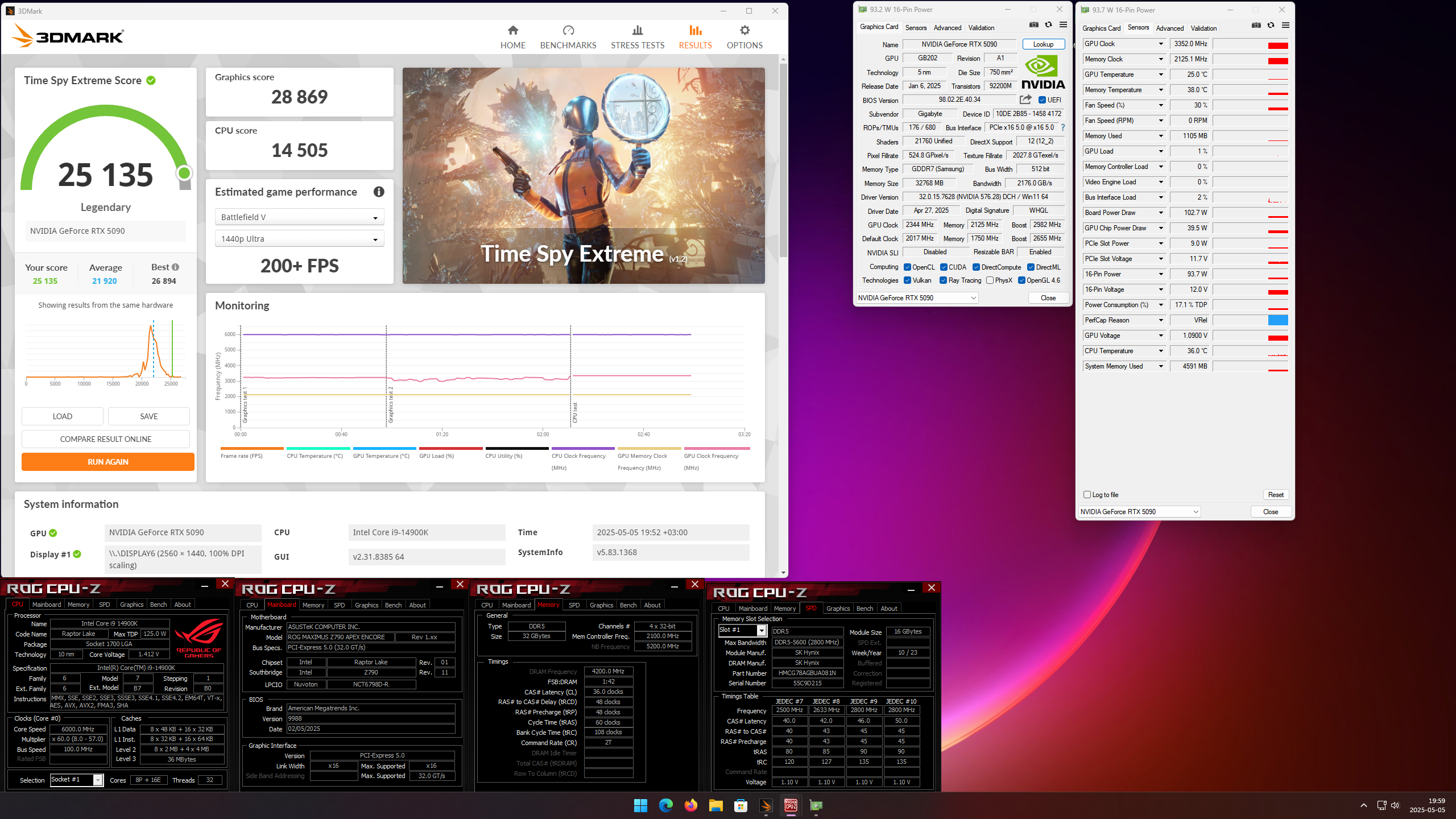This screenshot has width=1456, height=819.
Task: Open the Bench tab in first CPU-Z window
Action: coord(158,605)
